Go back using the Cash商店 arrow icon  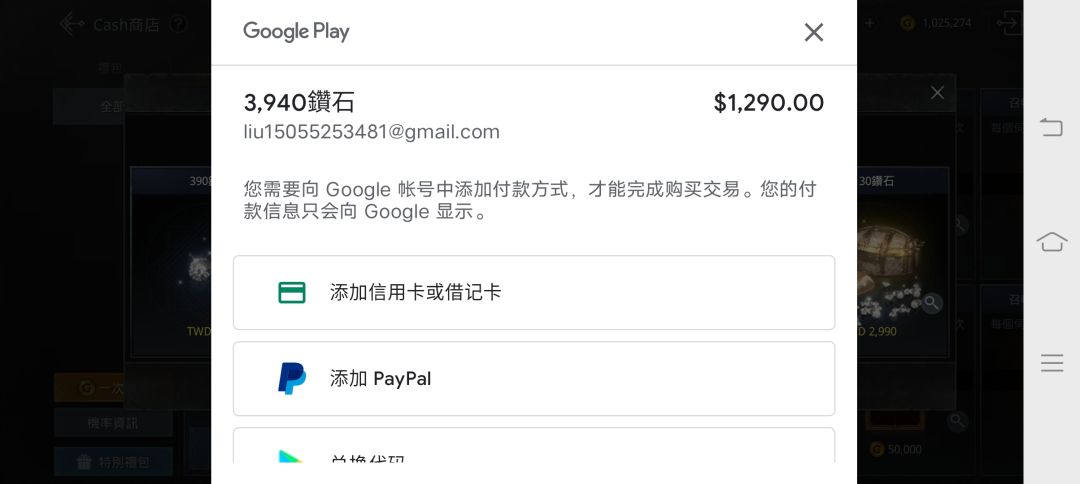[x=72, y=24]
